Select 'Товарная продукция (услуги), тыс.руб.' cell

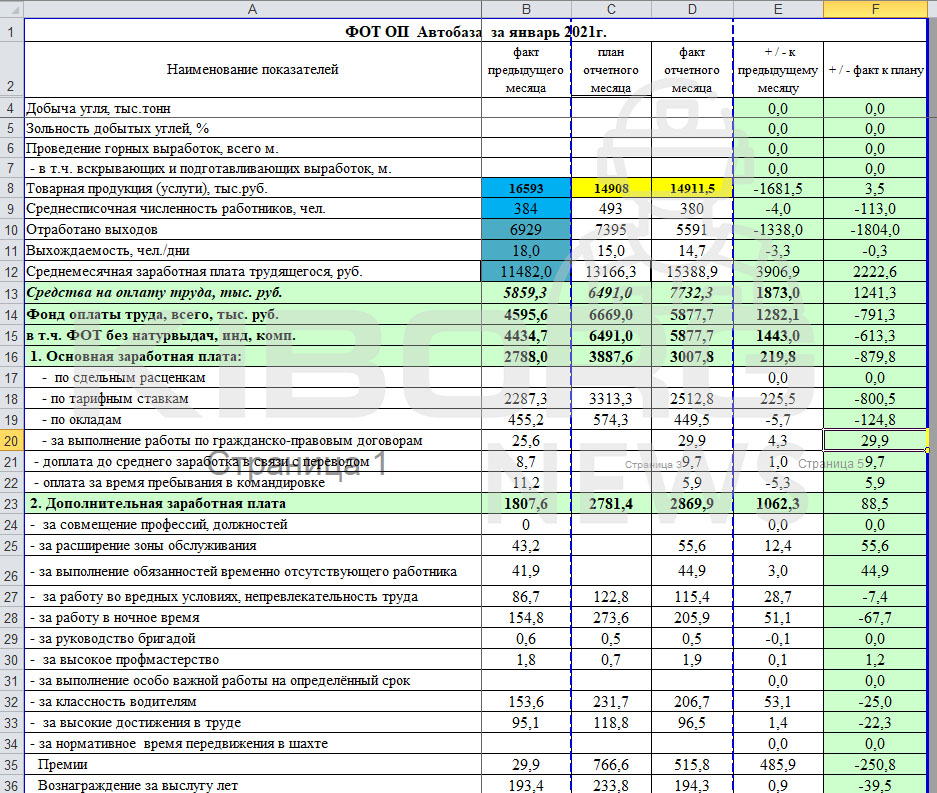(x=253, y=188)
